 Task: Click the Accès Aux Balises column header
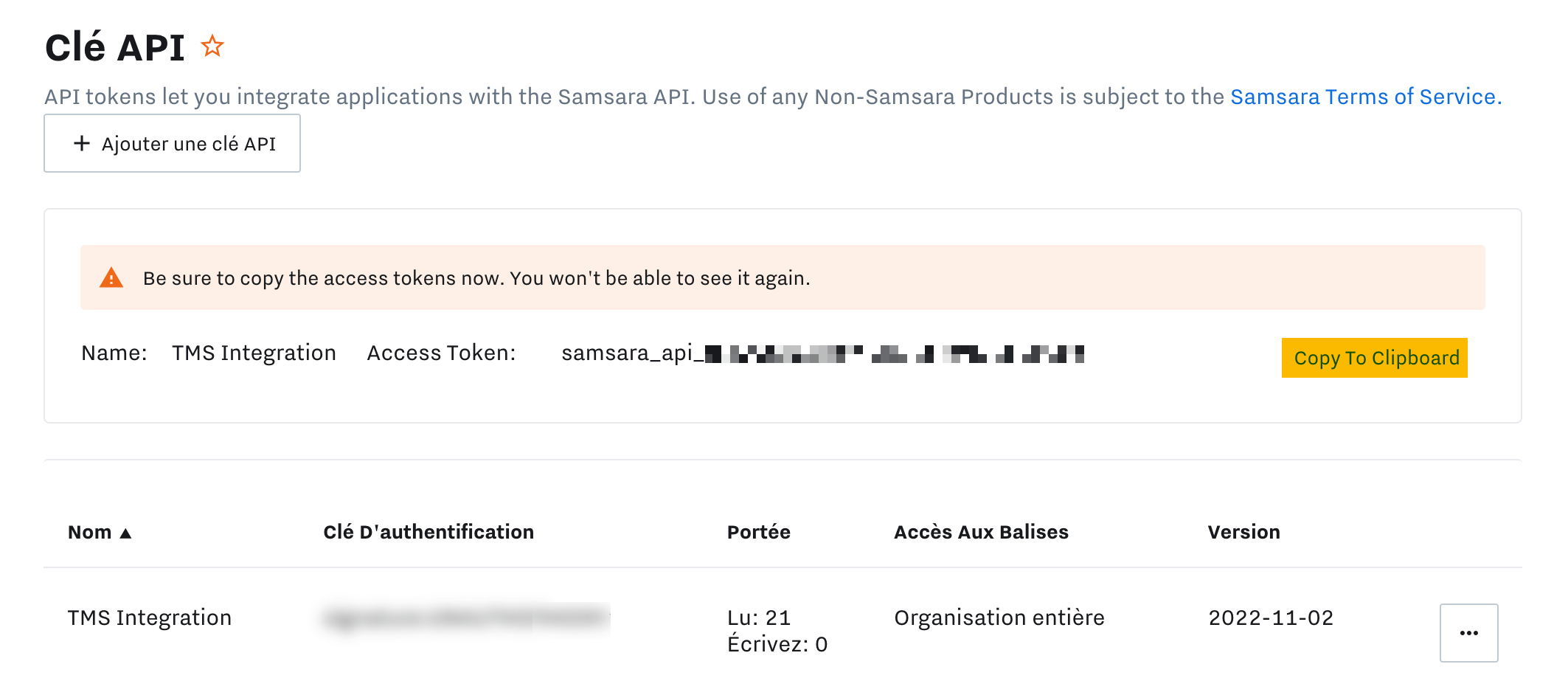click(x=981, y=531)
